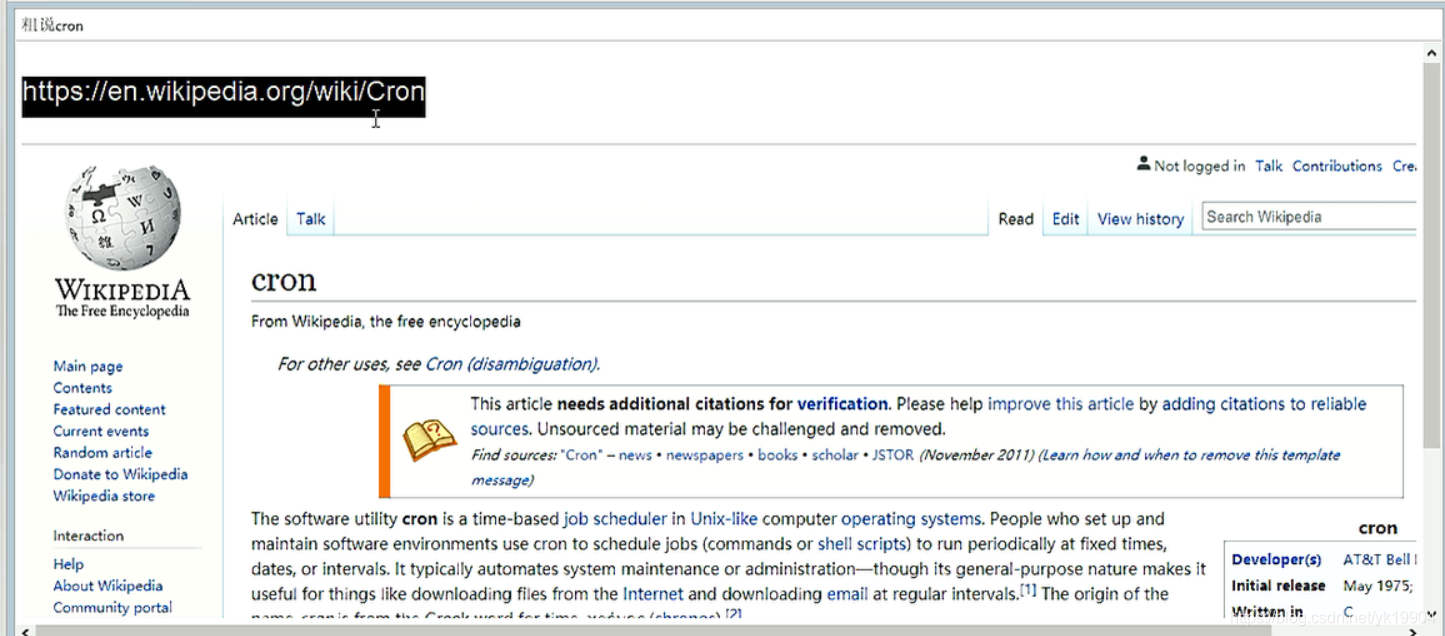Click the Interaction sidebar heading
This screenshot has width=1445, height=636.
tap(89, 536)
